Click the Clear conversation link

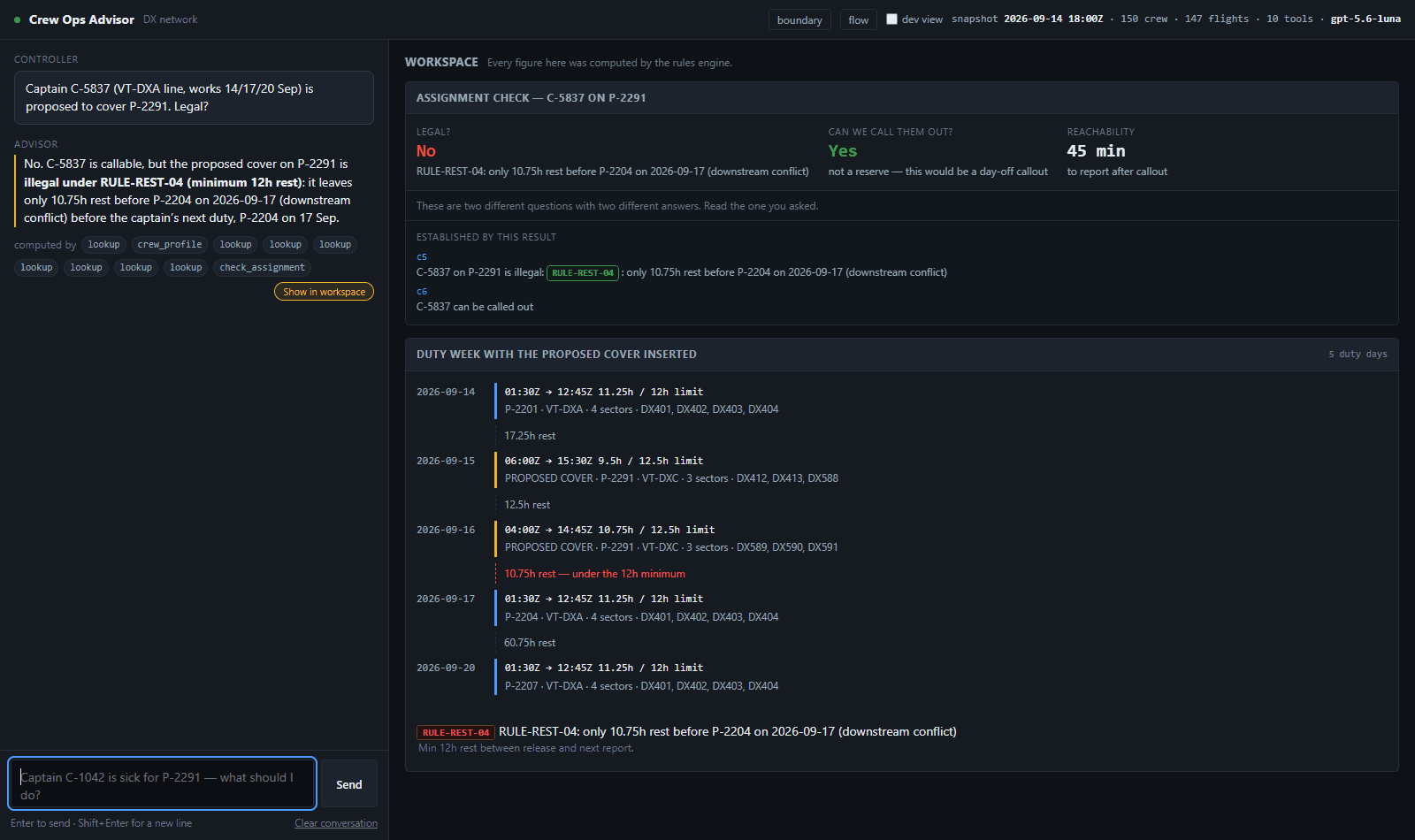[336, 823]
